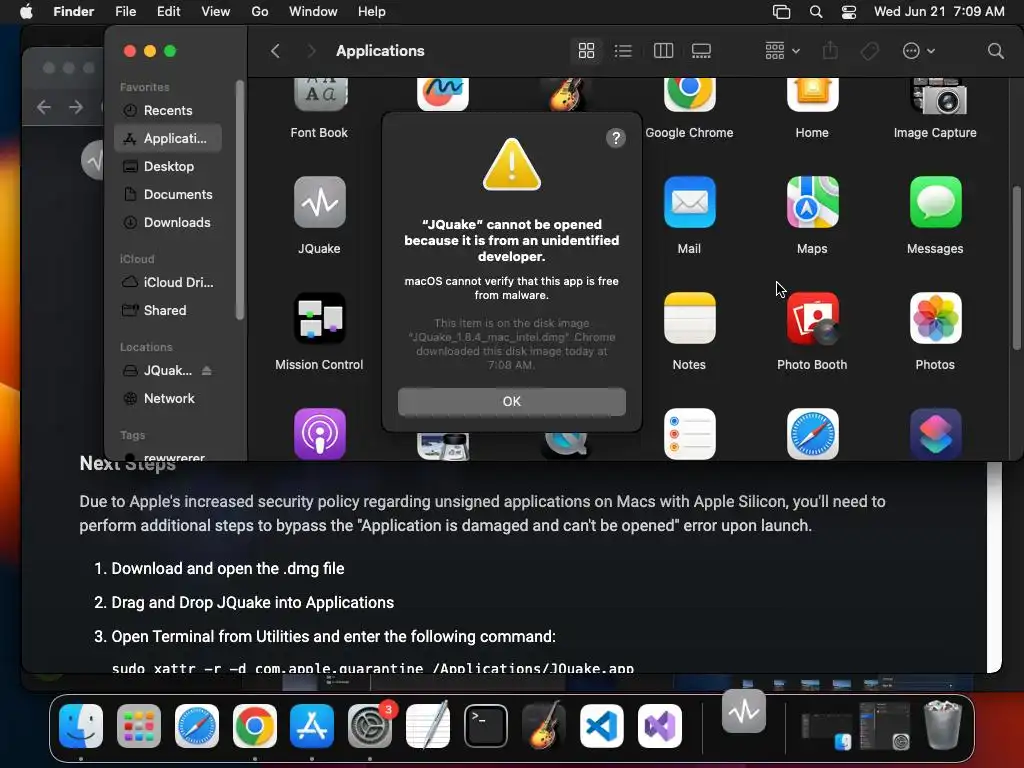Click the Stage Manager menu bar icon

pos(781,12)
